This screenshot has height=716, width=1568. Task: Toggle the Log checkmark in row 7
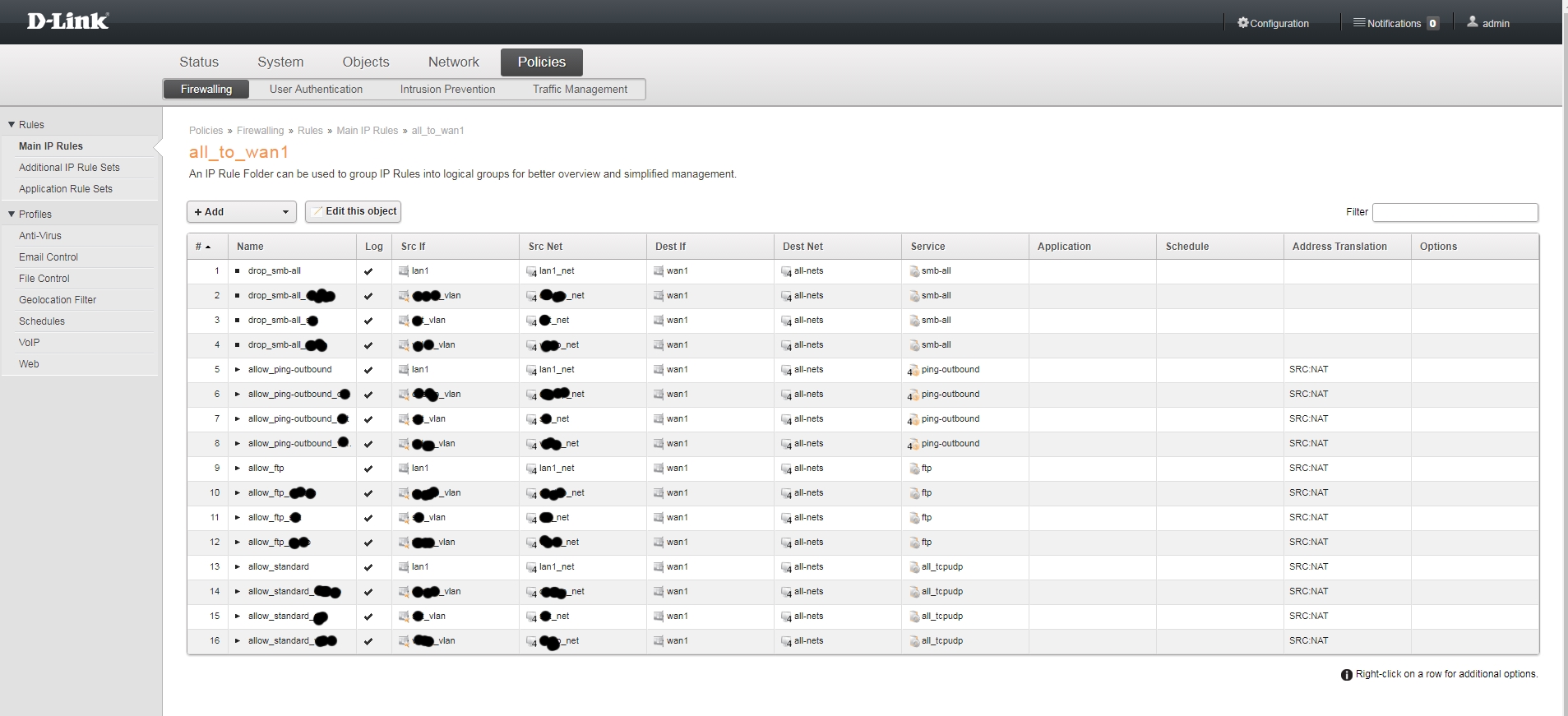[x=368, y=419]
